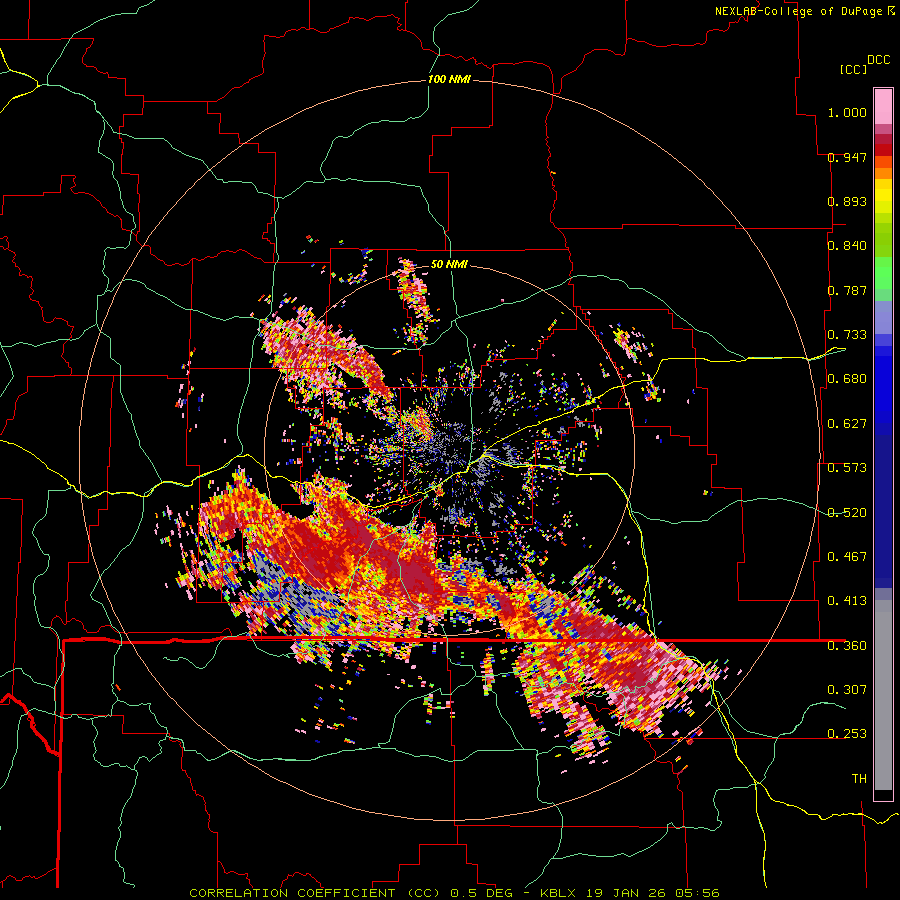Viewport: 900px width, 900px height.
Task: Click the DCC product label
Action: click(879, 60)
